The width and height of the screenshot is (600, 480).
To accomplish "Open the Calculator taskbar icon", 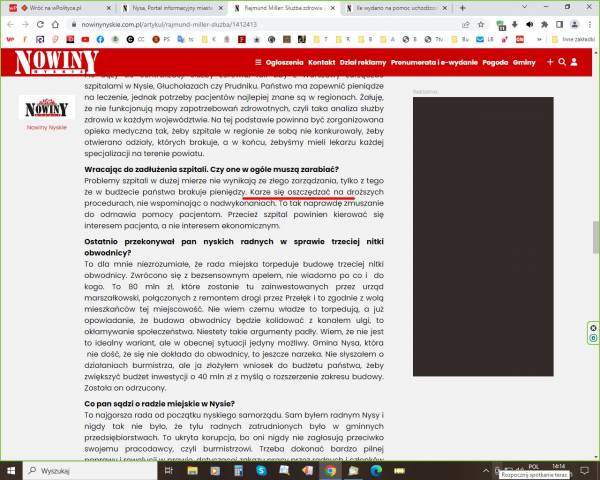I will pos(238,470).
